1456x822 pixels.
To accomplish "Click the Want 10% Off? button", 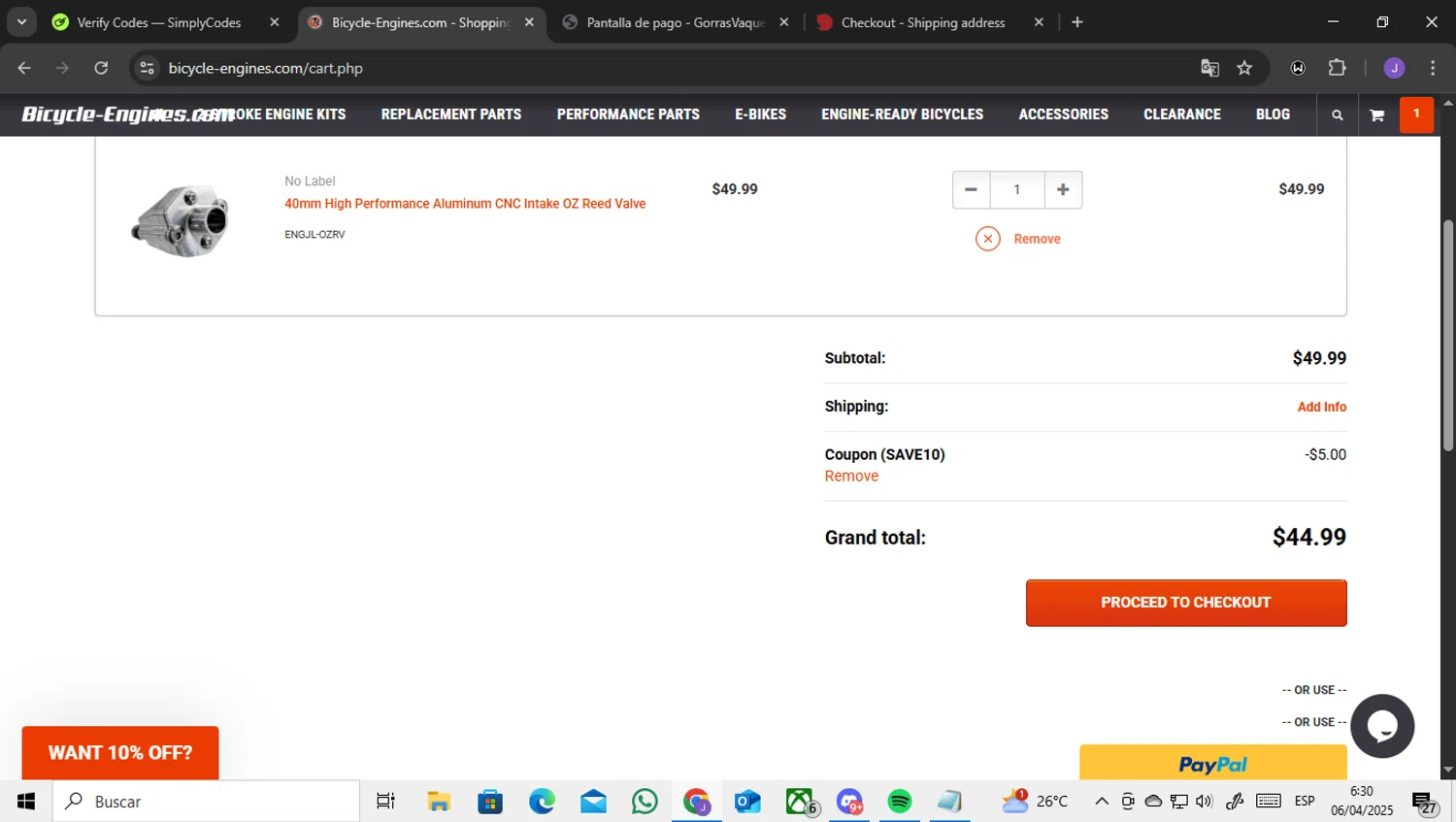I will click(120, 753).
